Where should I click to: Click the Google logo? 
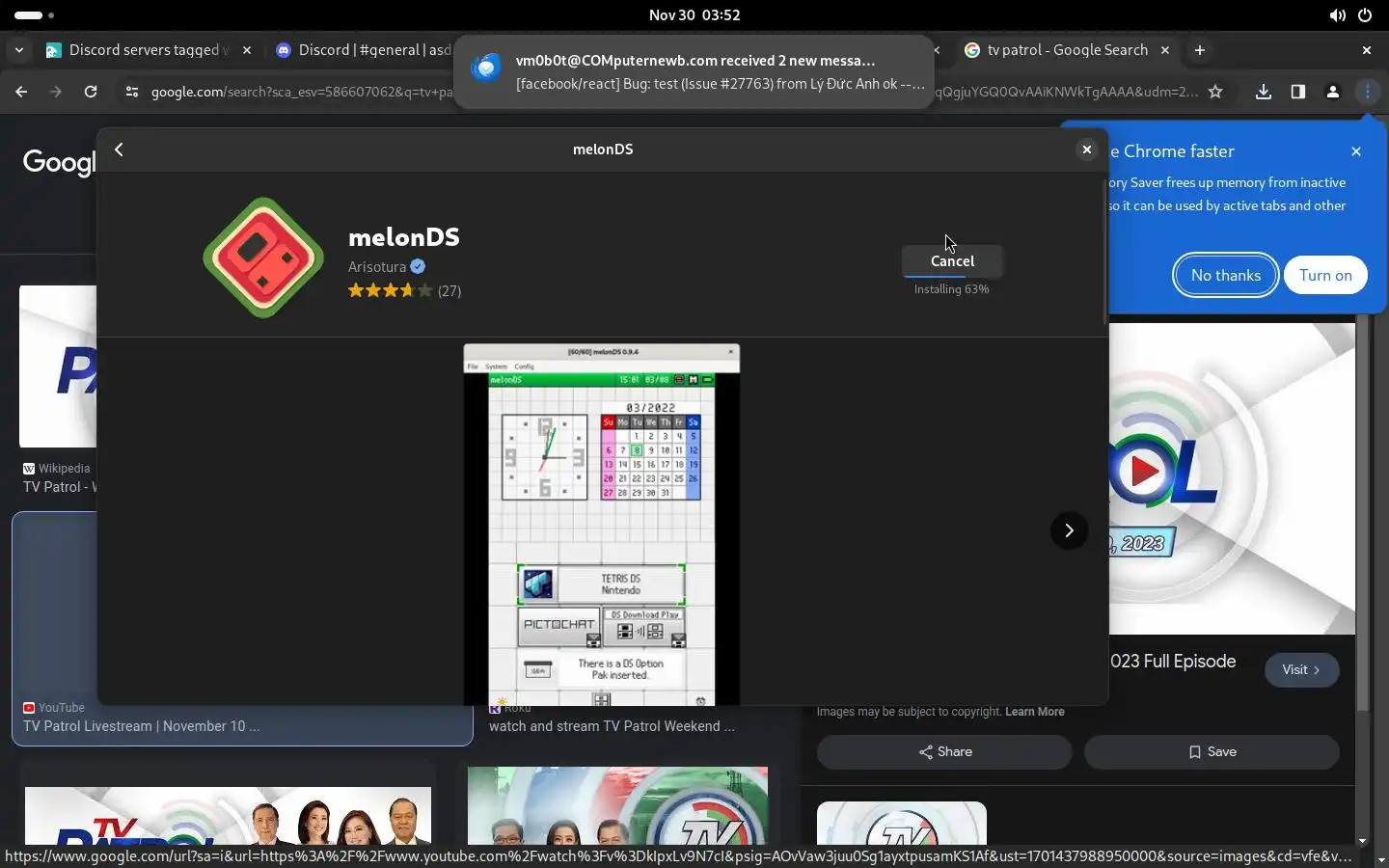click(59, 162)
